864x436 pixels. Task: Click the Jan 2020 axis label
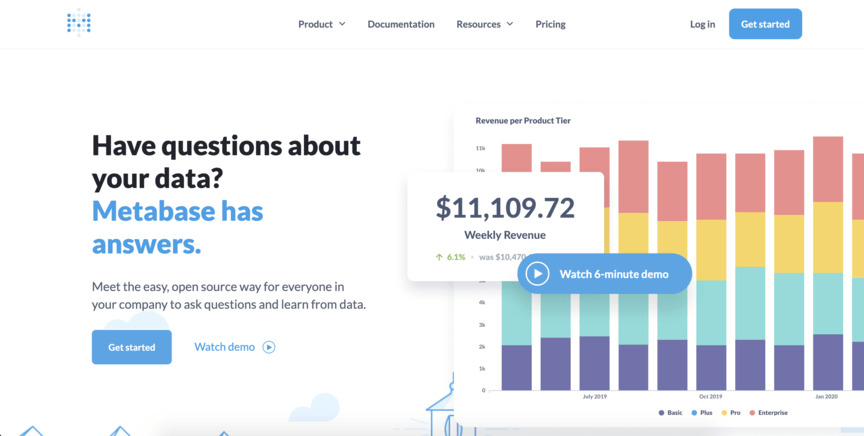[x=827, y=396]
